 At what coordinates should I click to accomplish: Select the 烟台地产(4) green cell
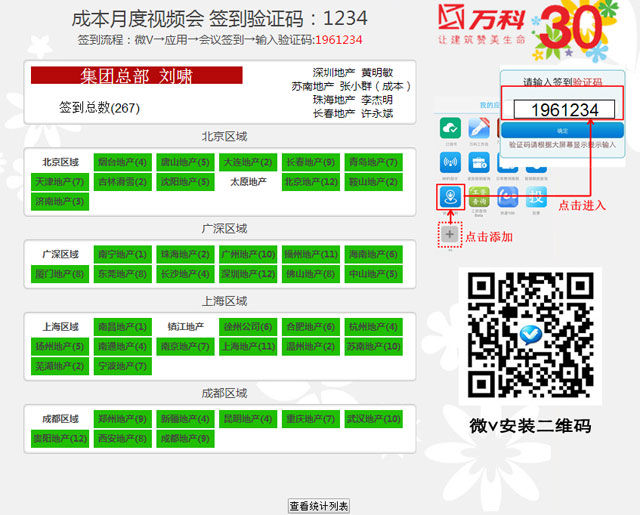pos(122,162)
